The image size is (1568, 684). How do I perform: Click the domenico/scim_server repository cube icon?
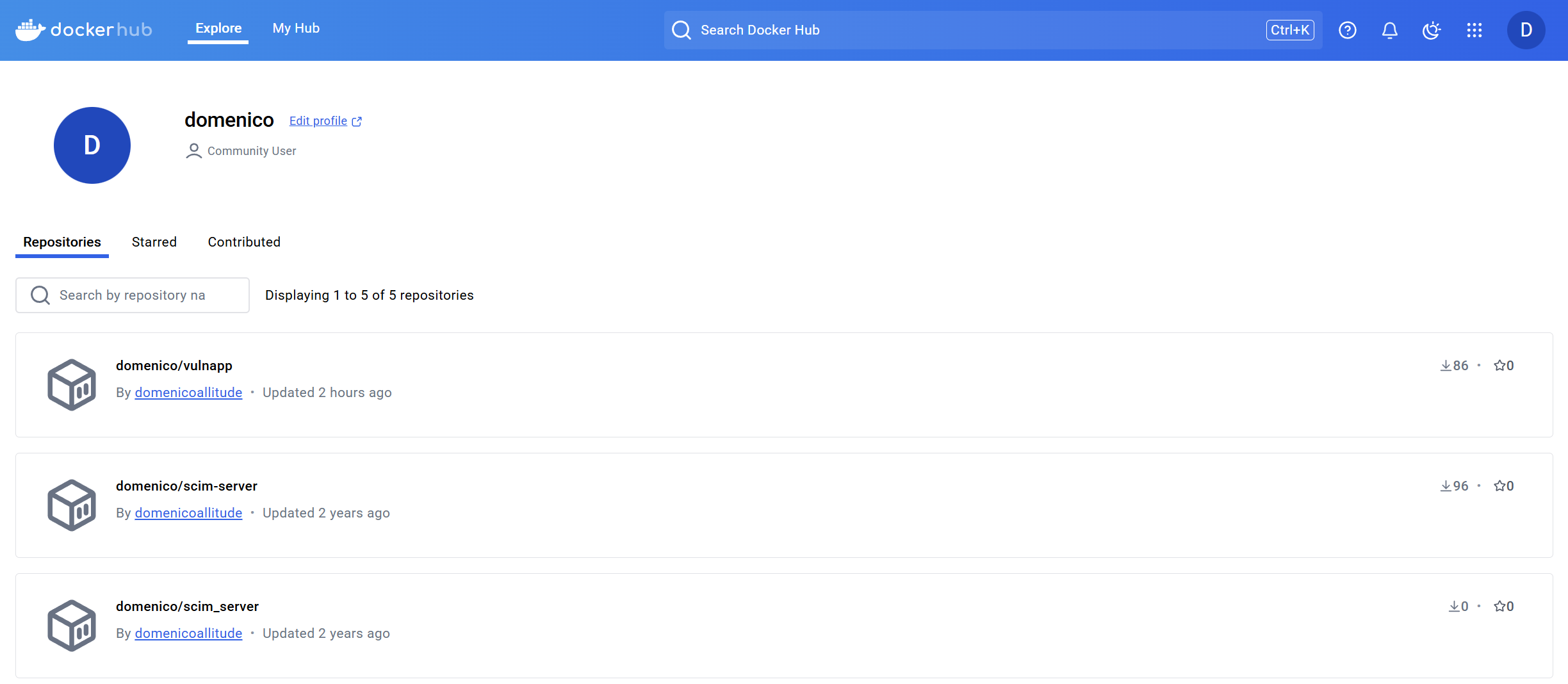click(72, 625)
